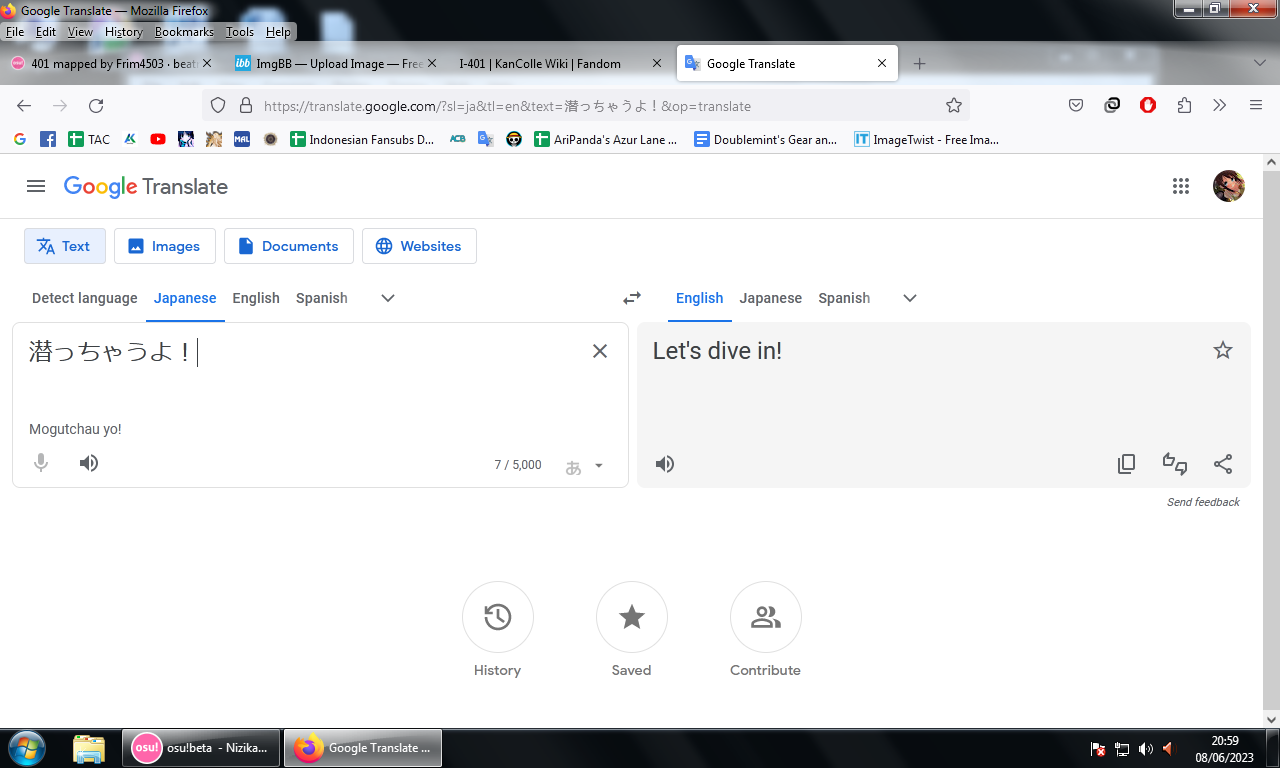Open the Edit menu
Screen dimensions: 1280x768
46,32
